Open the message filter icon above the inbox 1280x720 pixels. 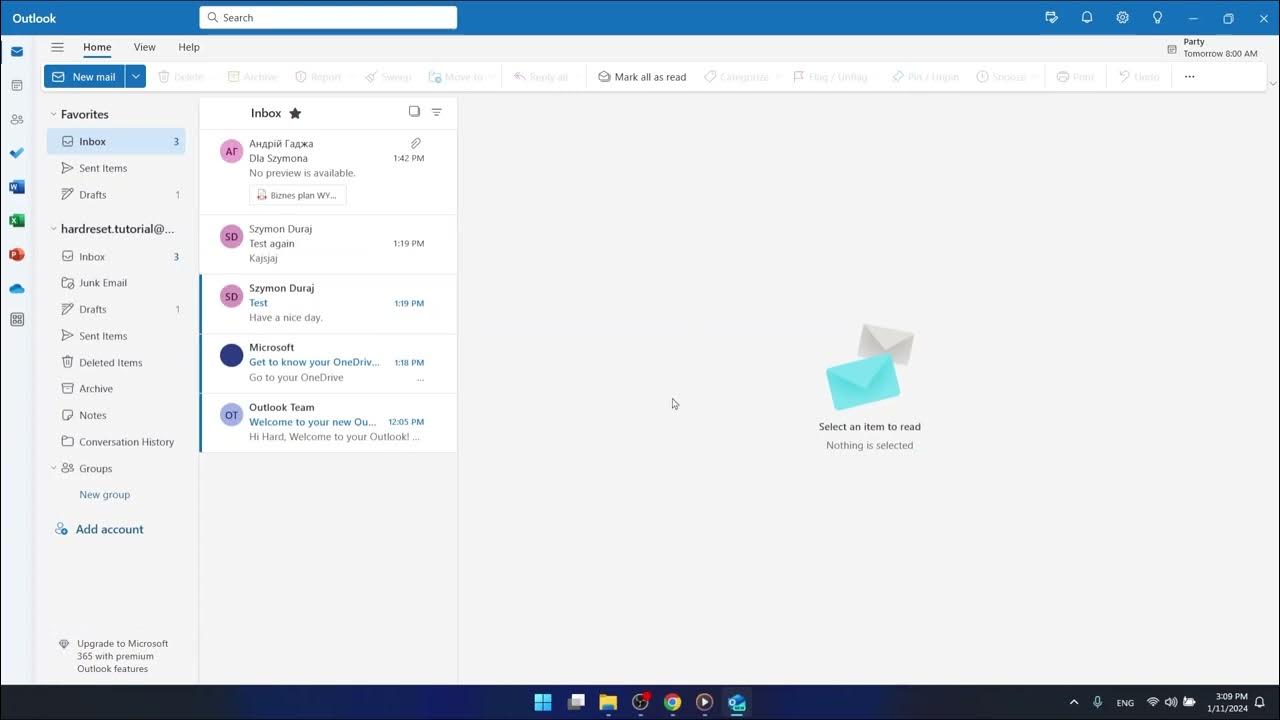(x=437, y=112)
